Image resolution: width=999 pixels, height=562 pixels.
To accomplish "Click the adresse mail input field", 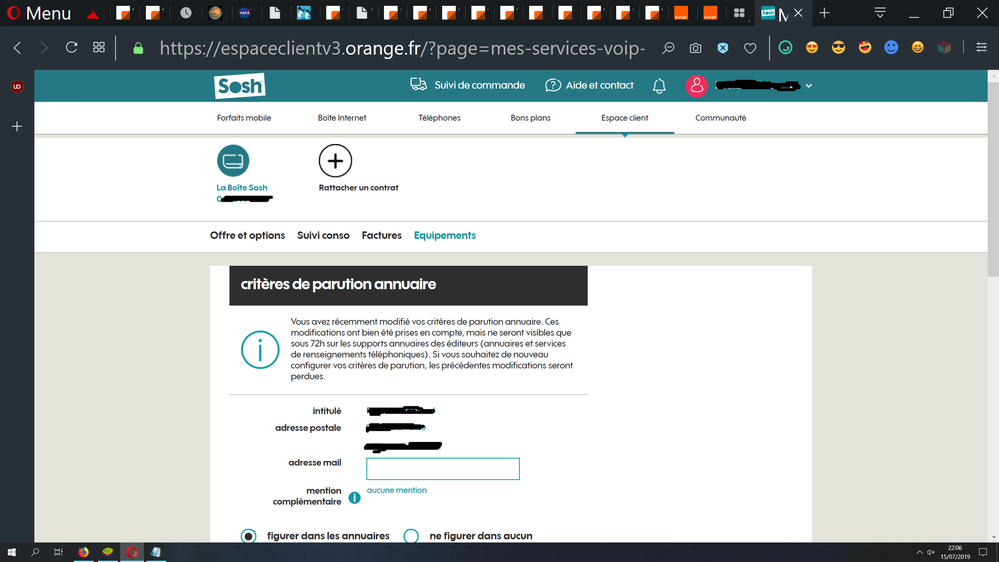I will [x=443, y=468].
